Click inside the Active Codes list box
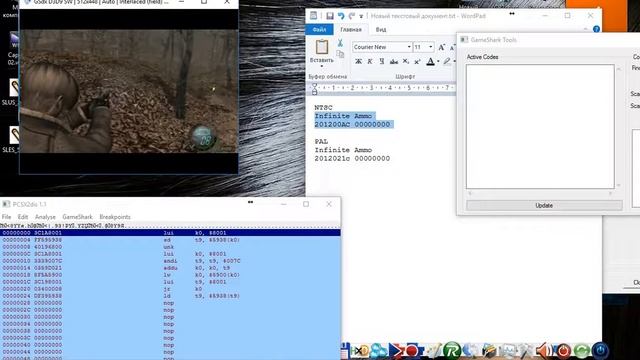640x360 pixels. [x=540, y=126]
